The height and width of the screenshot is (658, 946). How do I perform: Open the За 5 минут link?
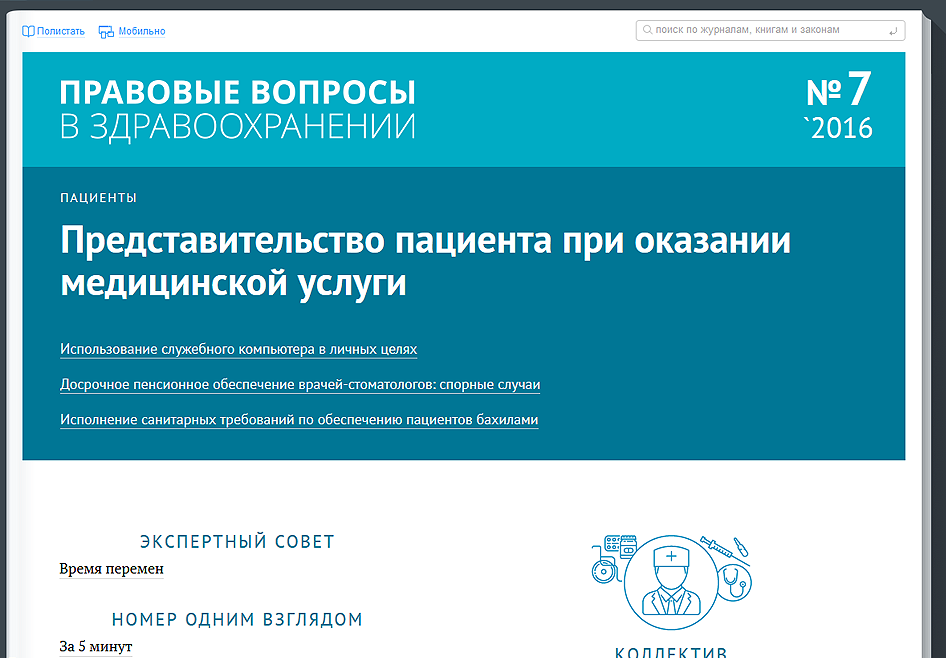(x=95, y=647)
